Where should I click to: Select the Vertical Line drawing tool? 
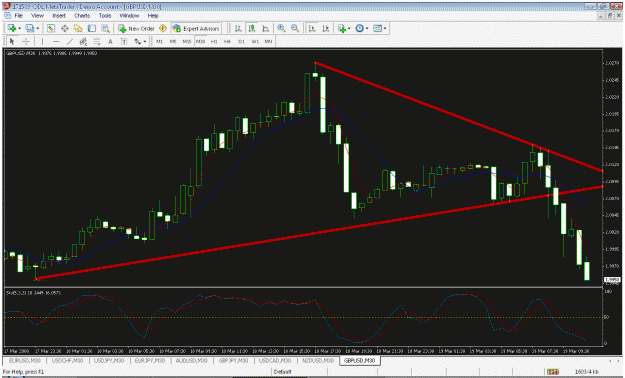42,41
